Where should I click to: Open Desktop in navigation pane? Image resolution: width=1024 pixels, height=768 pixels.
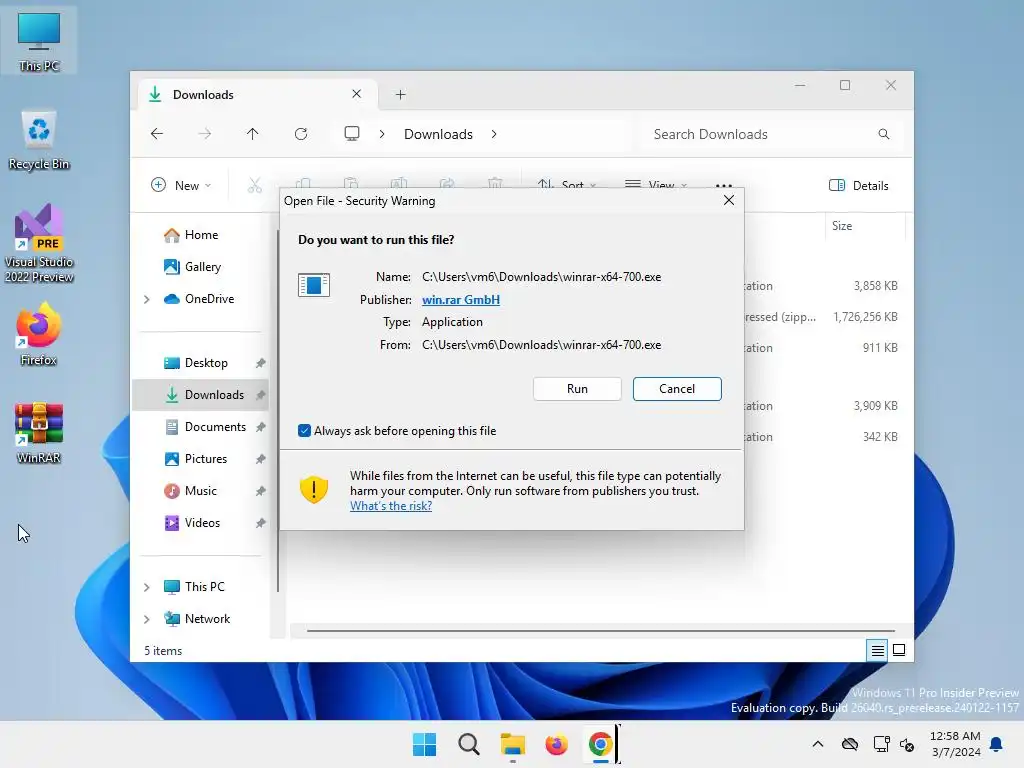[201, 362]
